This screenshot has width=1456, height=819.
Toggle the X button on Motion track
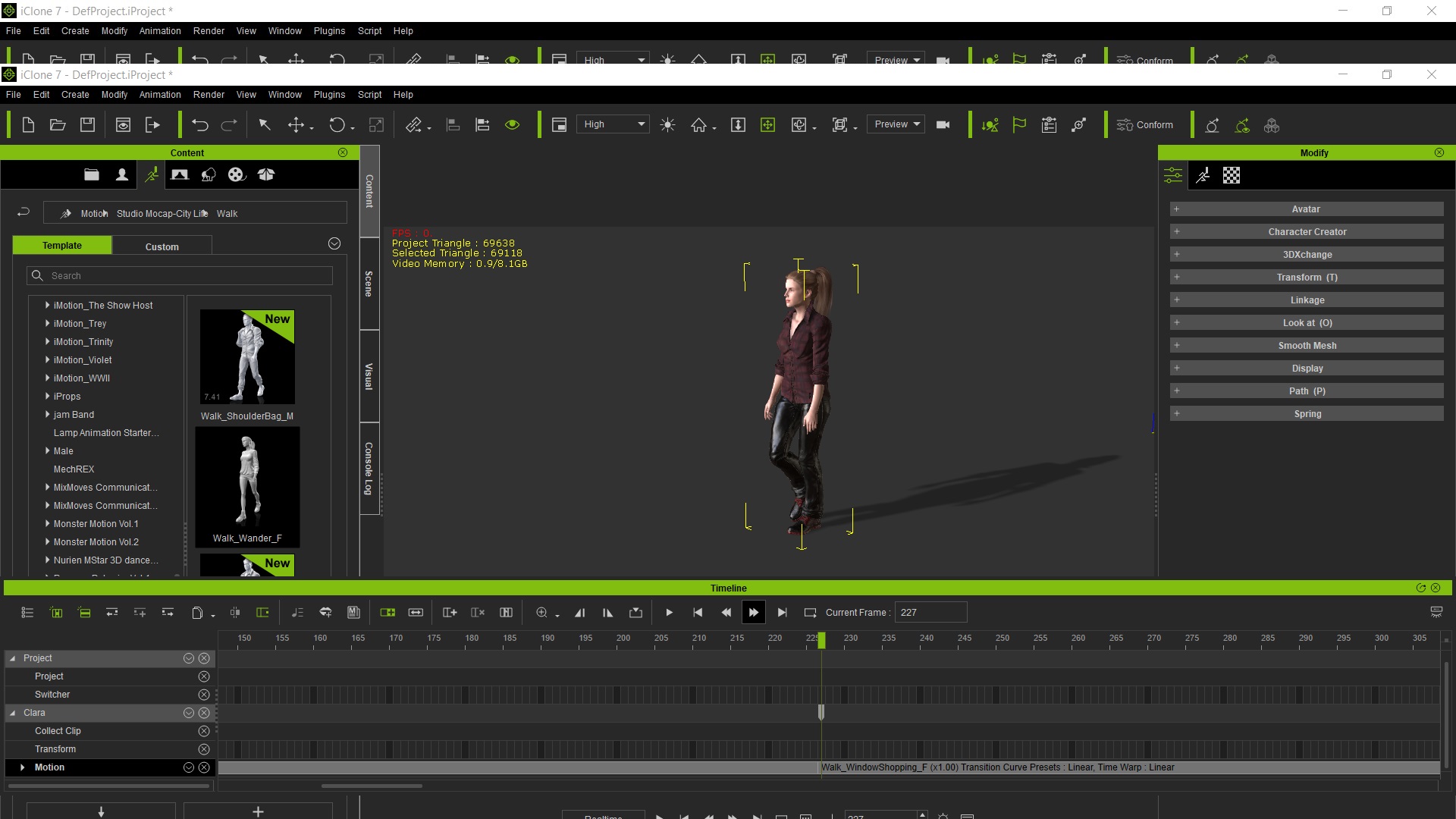pos(204,767)
